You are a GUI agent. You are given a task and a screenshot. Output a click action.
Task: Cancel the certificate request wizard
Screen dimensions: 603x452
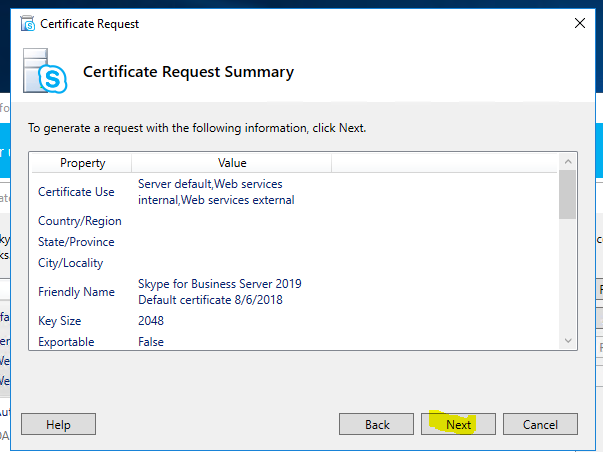point(540,424)
